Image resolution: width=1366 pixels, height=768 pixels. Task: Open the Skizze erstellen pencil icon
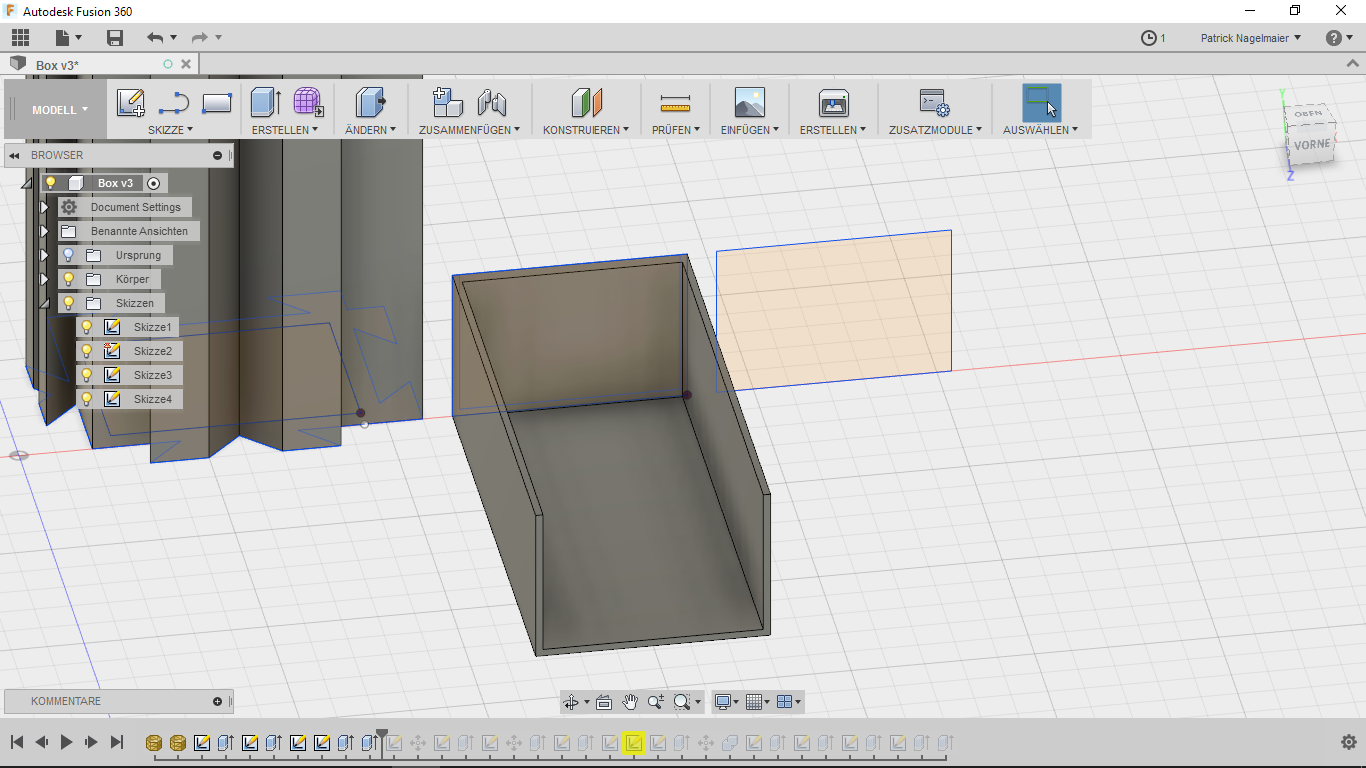tap(129, 103)
